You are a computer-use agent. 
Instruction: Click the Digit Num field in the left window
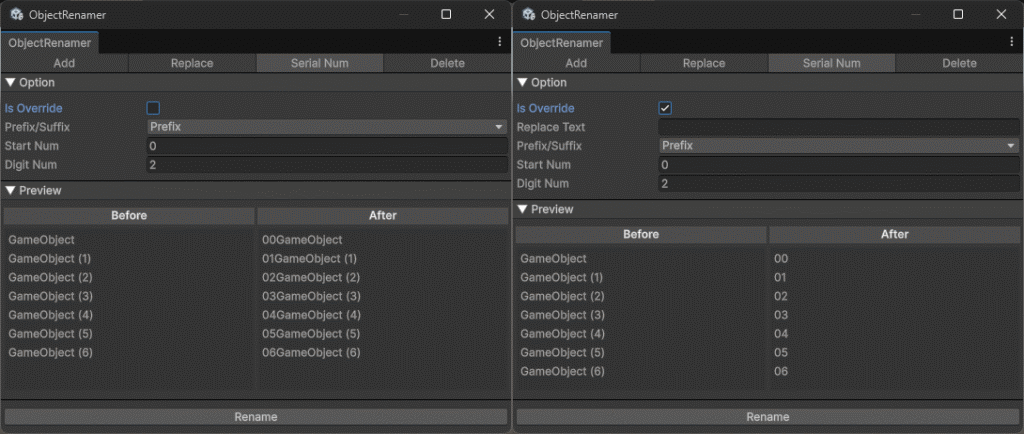(326, 165)
